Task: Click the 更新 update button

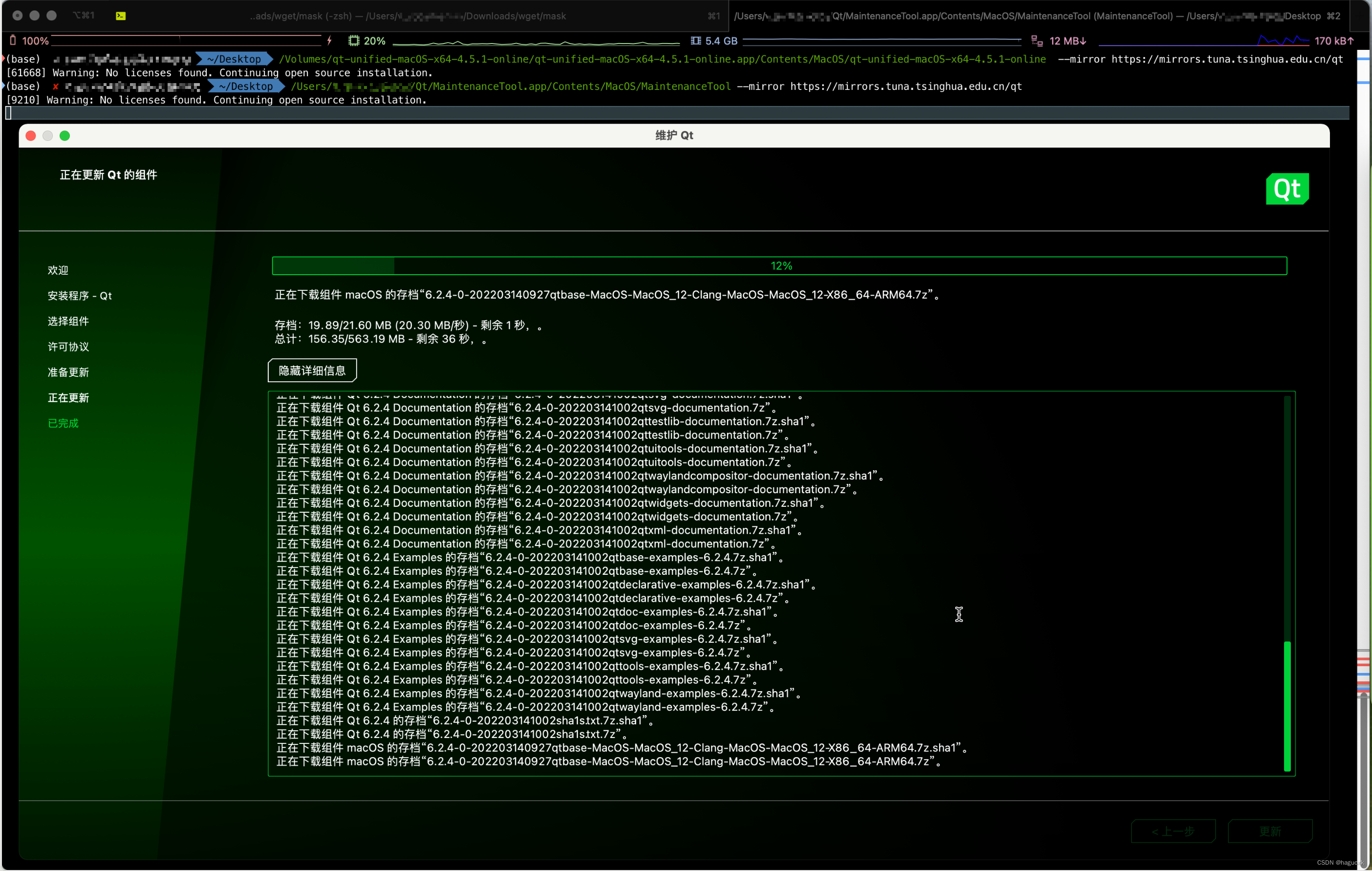Action: 1270,831
